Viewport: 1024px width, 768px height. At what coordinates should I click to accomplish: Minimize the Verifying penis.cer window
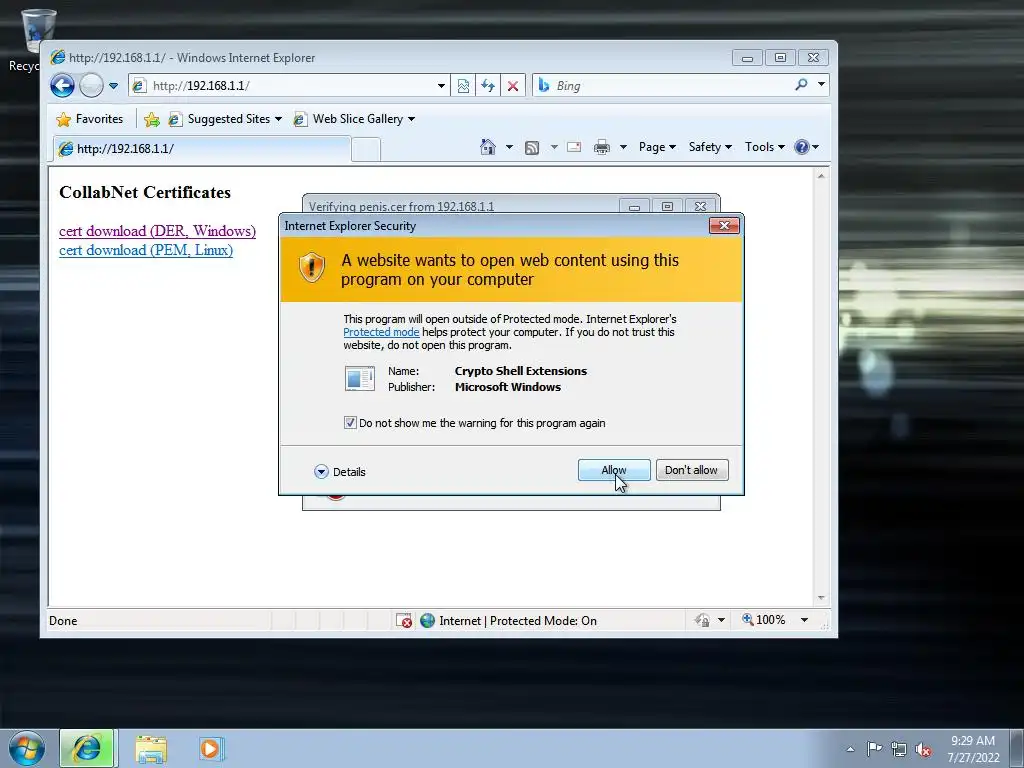tap(634, 206)
